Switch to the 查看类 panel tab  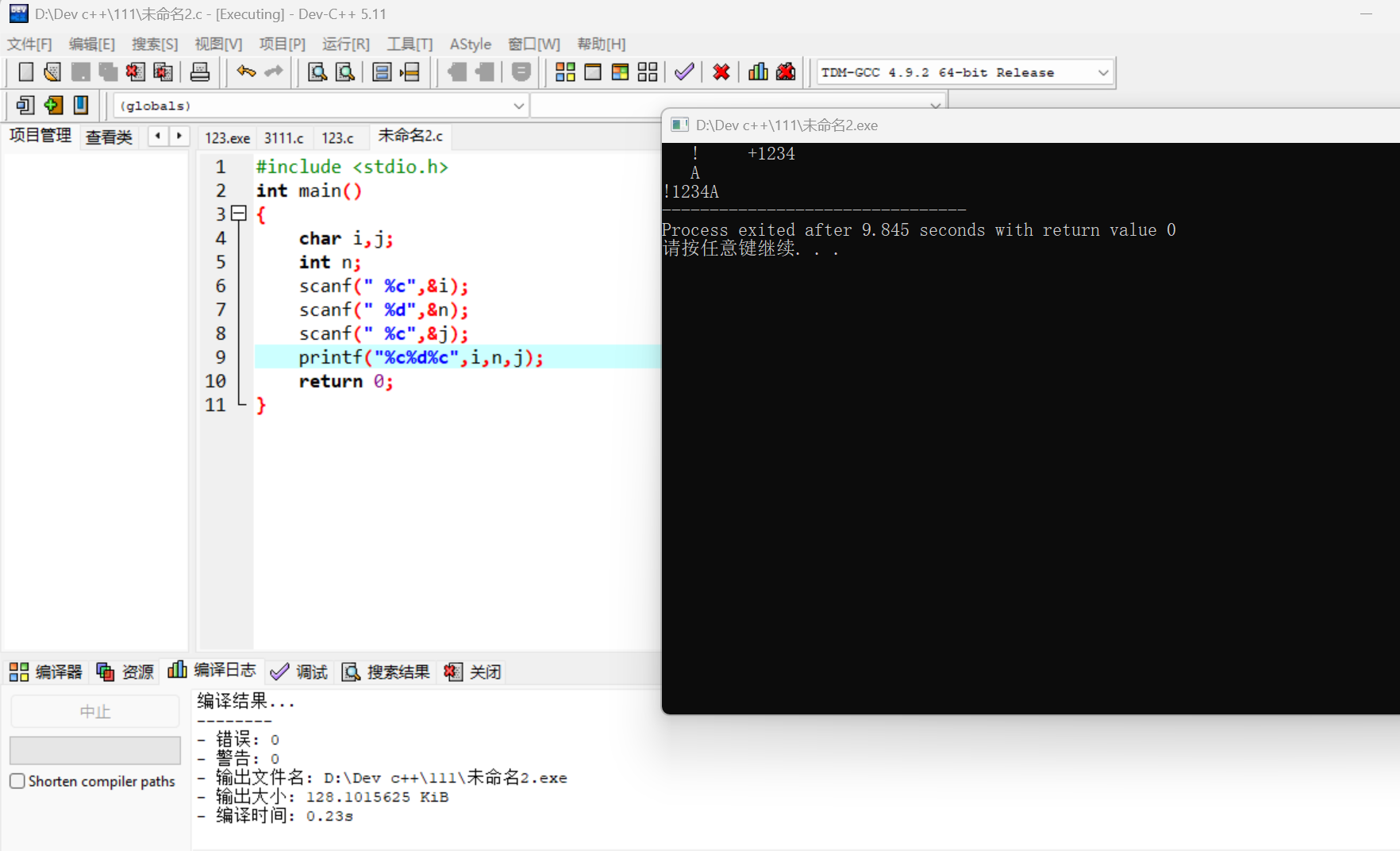click(109, 137)
